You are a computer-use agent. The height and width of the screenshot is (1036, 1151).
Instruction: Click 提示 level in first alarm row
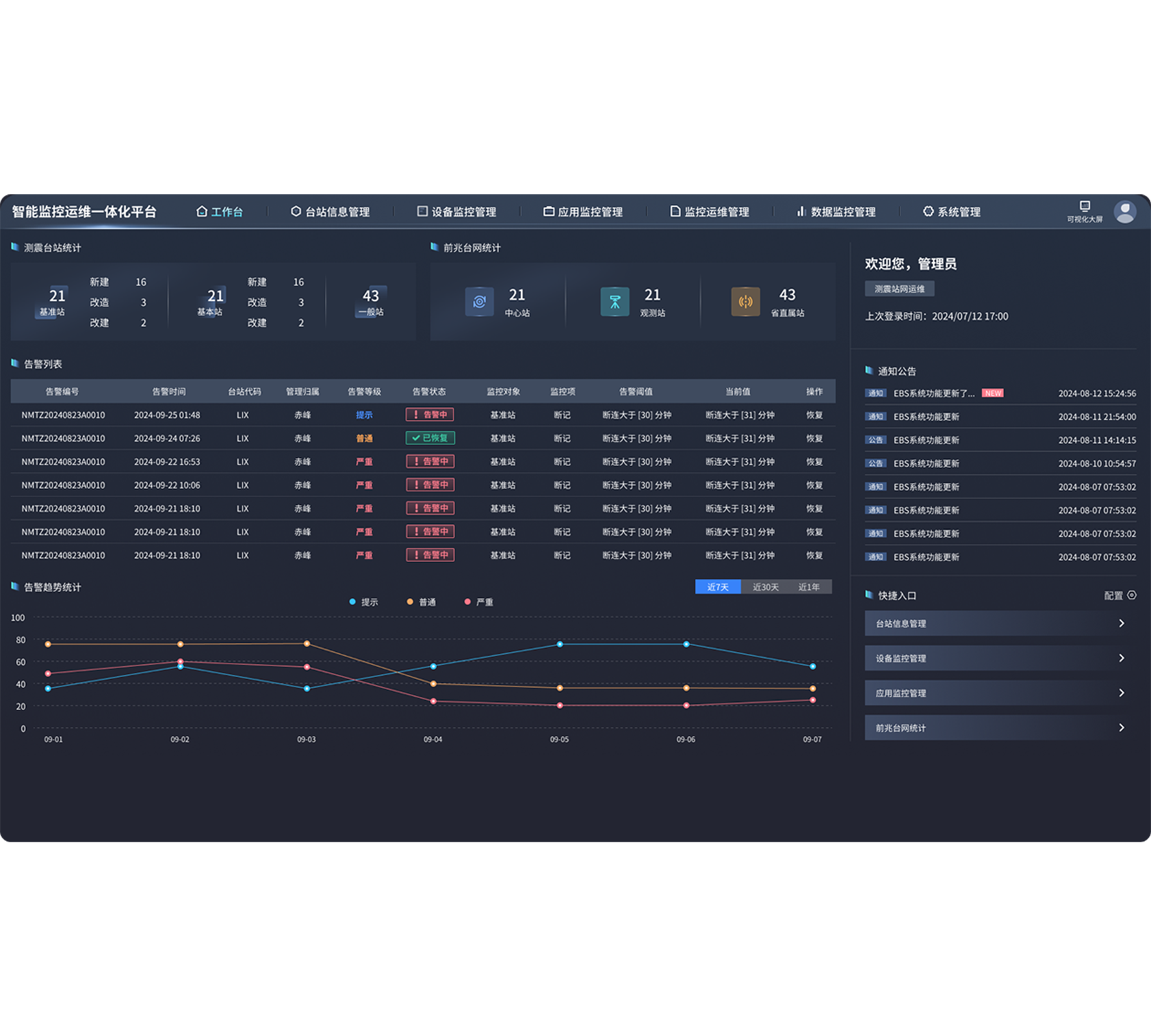pyautogui.click(x=364, y=415)
